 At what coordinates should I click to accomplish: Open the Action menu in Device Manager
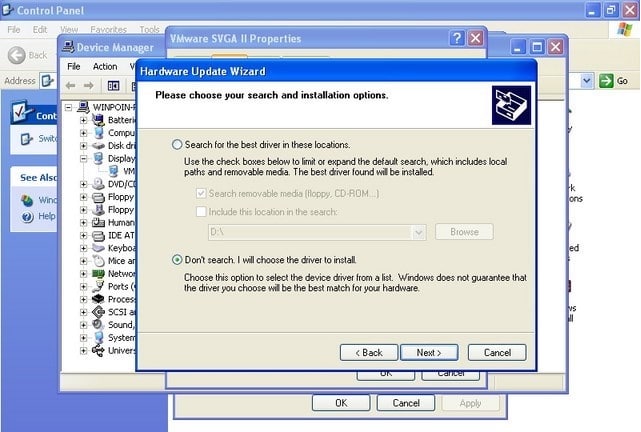(x=105, y=66)
